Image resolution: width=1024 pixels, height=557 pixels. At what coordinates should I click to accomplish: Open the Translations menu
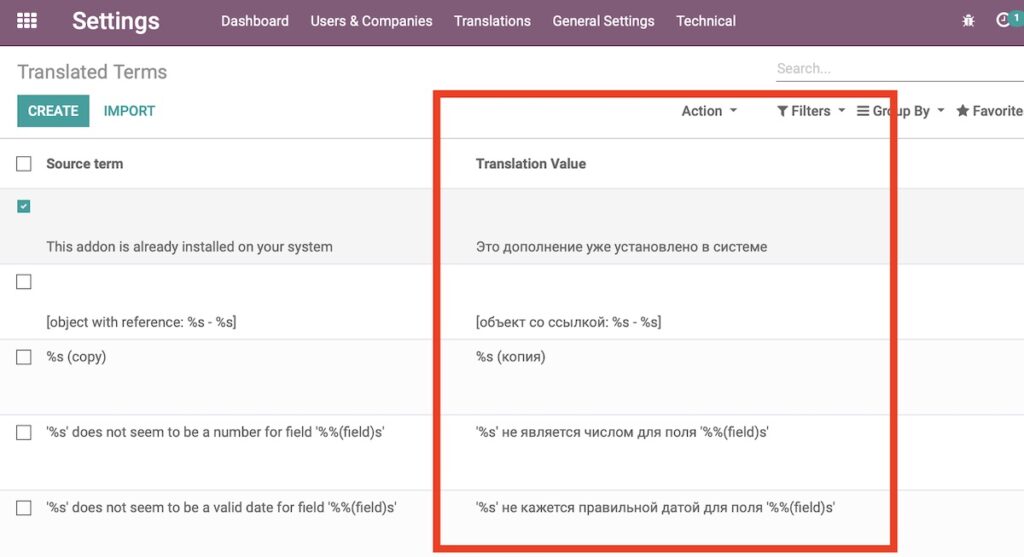[492, 21]
